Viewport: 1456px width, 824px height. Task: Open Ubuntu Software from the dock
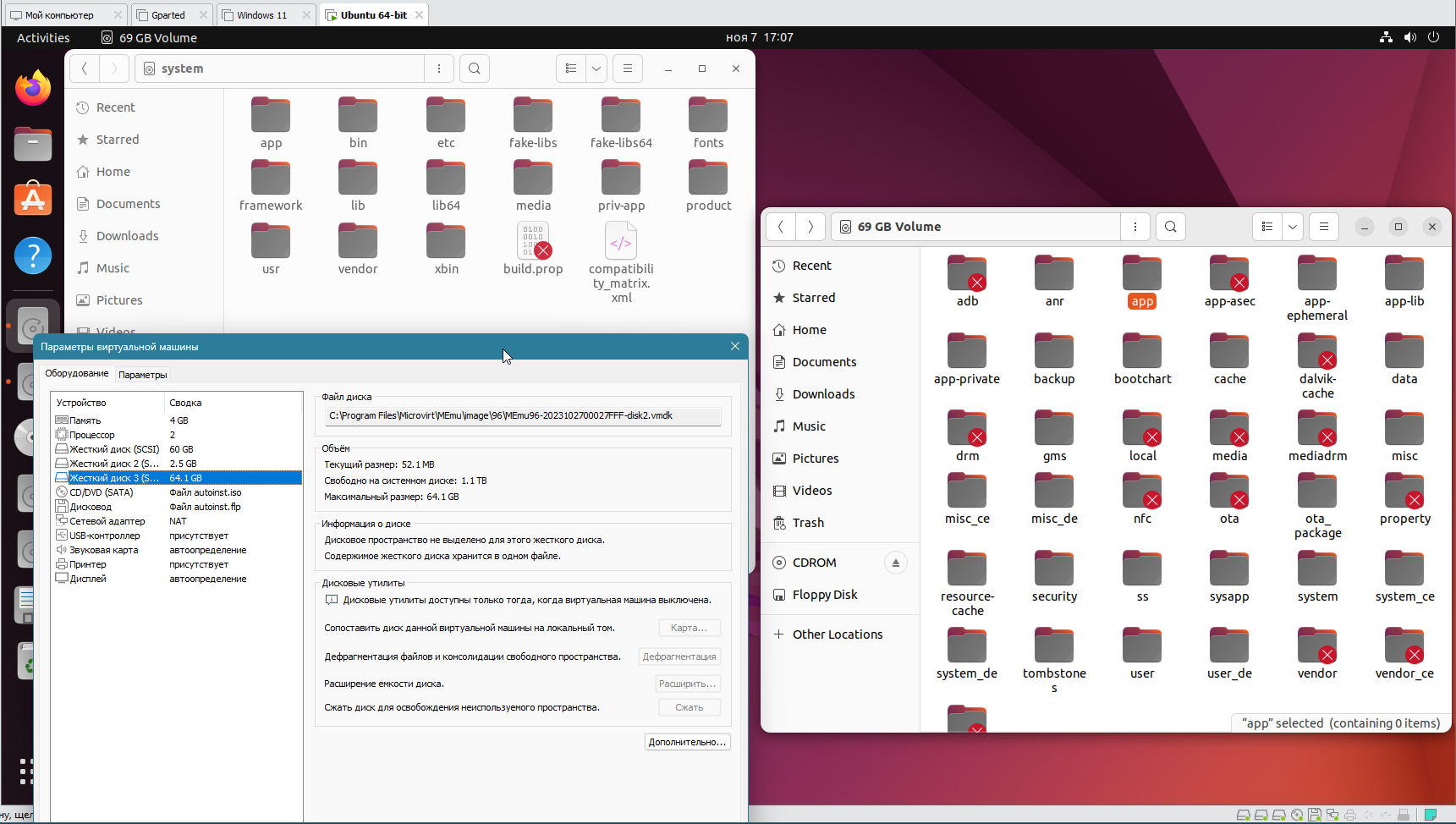pos(33,200)
